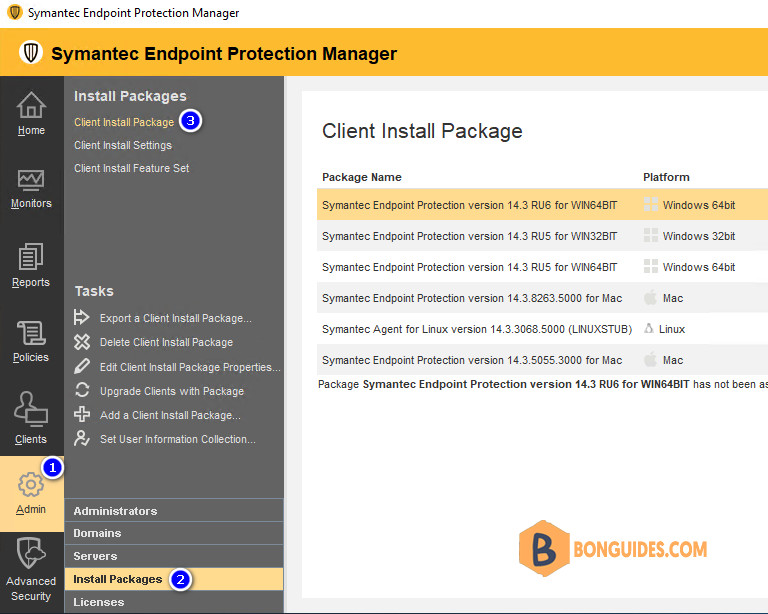Select the 14.3 RU6 for WIN64BIT package
Screen dimensions: 768x614
click(x=542, y=205)
